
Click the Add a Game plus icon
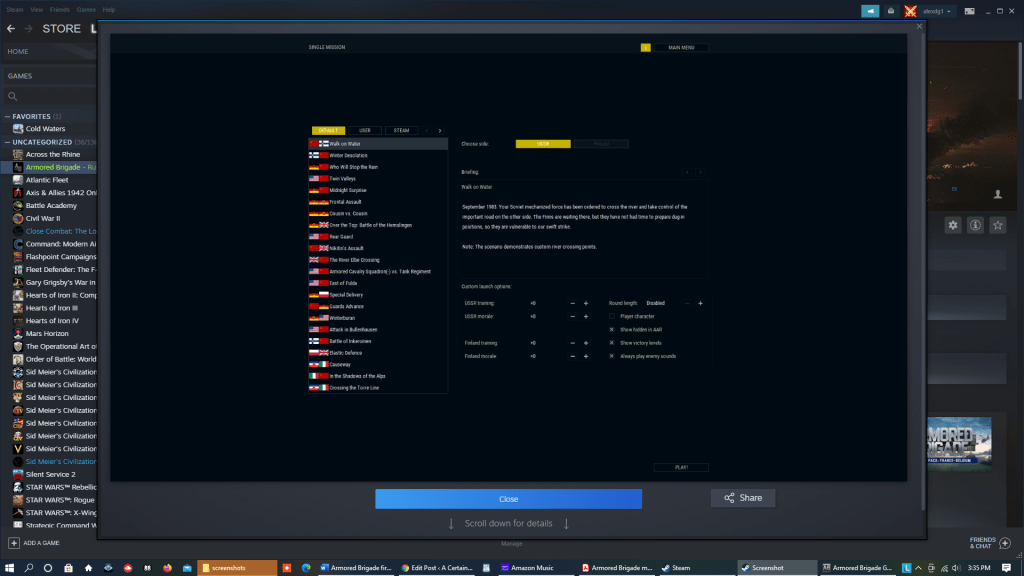(14, 542)
